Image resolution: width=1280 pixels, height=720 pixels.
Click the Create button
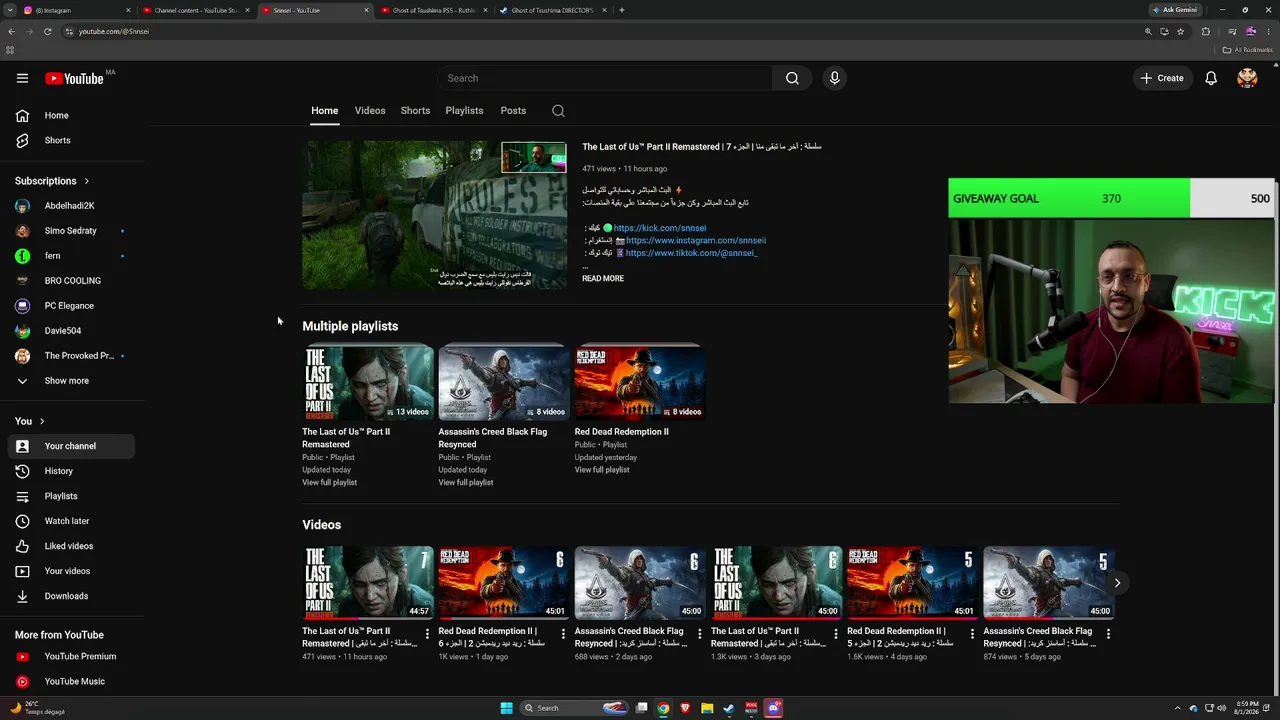[1162, 78]
